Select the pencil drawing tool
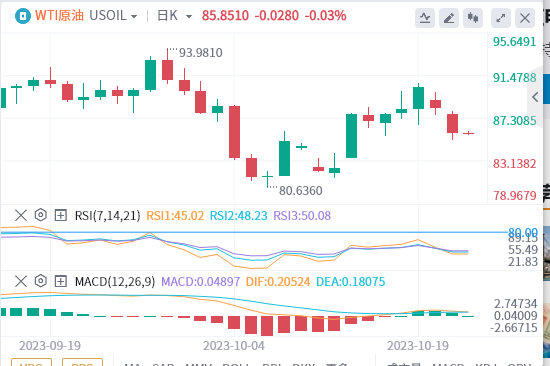Image resolution: width=550 pixels, height=366 pixels. 449,18
